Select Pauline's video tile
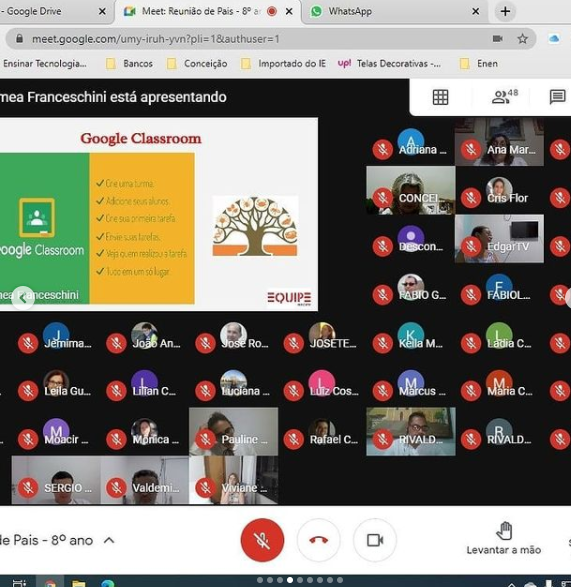Viewport: 571px width, 587px height. tap(234, 432)
